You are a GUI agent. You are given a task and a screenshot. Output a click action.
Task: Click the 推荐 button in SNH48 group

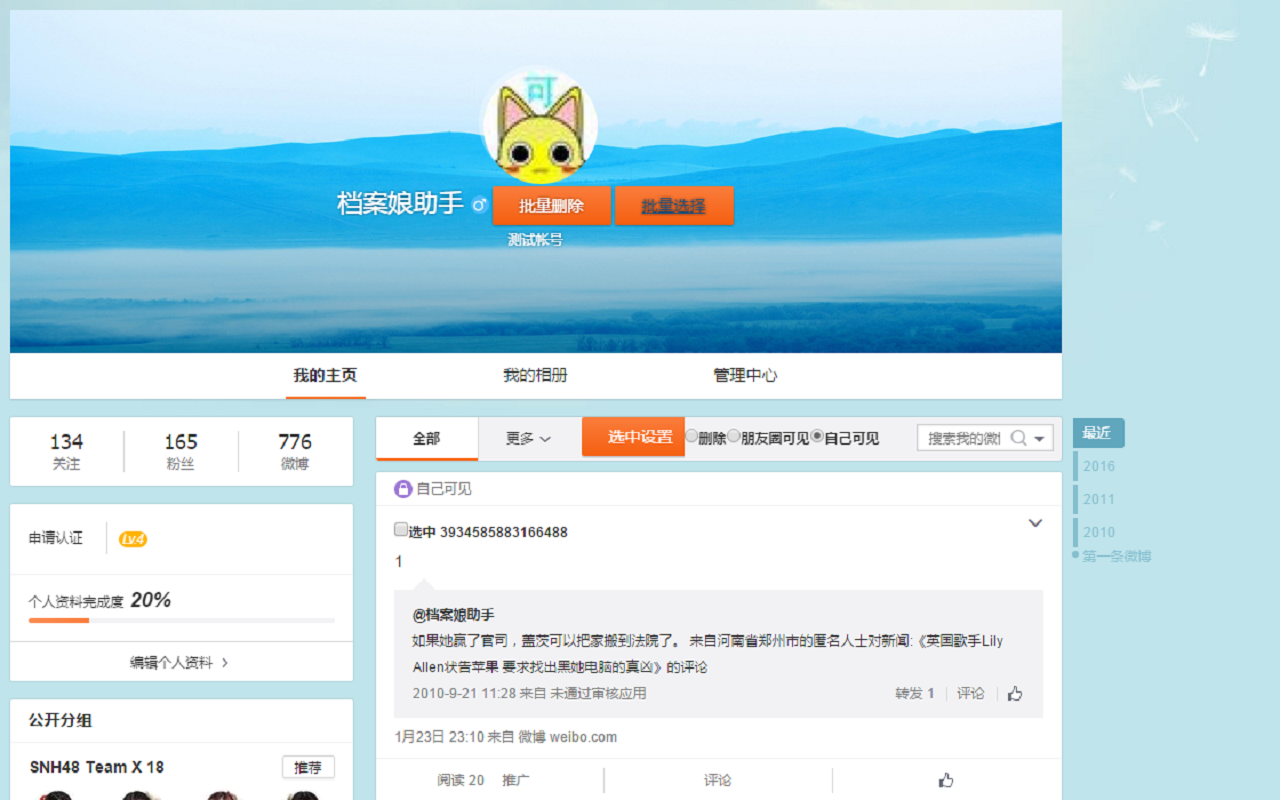pyautogui.click(x=308, y=767)
